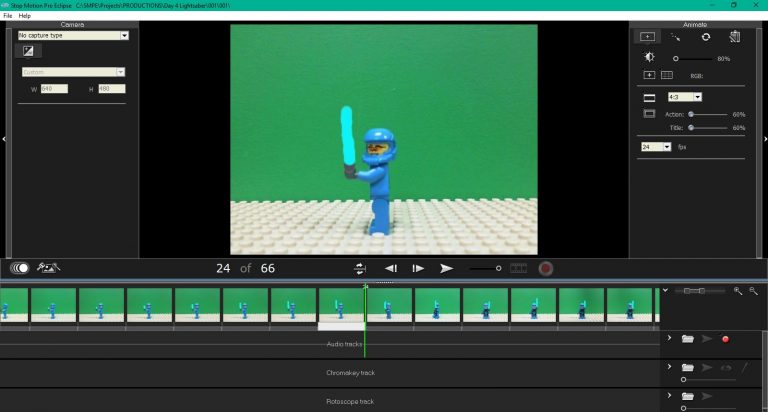Image resolution: width=768 pixels, height=412 pixels.
Task: Select the frame thumbnail right after the playhead
Action: click(x=389, y=306)
